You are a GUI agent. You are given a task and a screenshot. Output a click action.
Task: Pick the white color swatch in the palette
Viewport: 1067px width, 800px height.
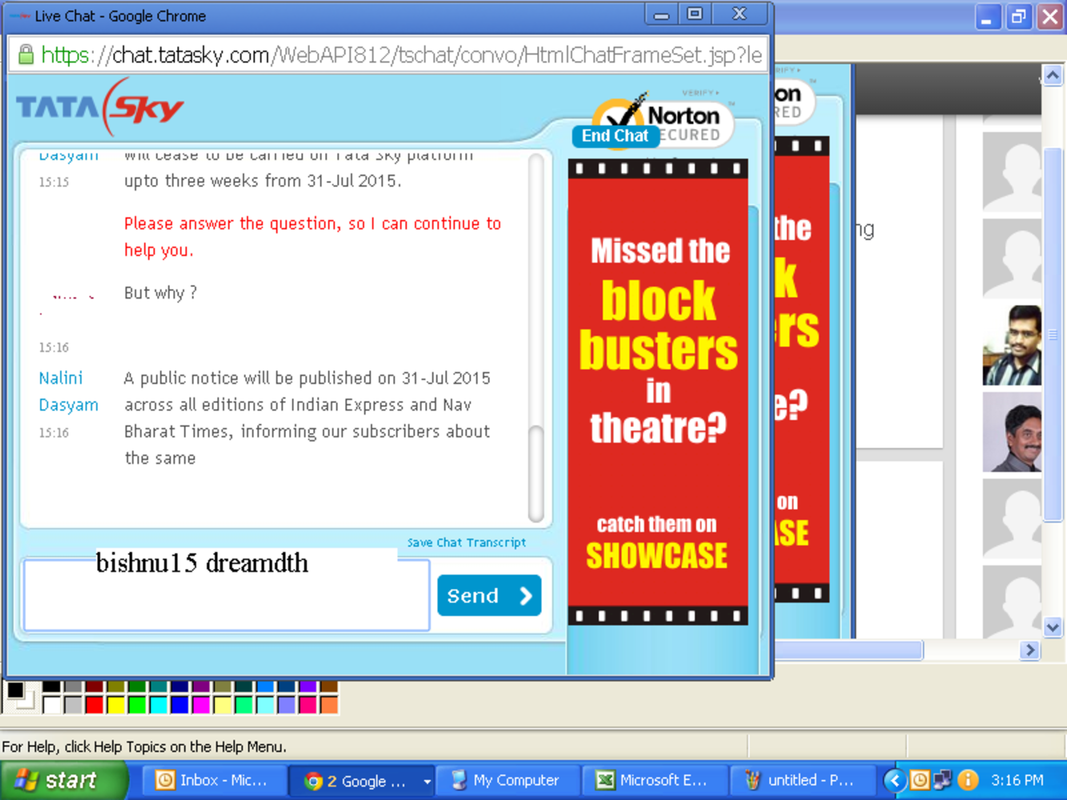pos(52,705)
